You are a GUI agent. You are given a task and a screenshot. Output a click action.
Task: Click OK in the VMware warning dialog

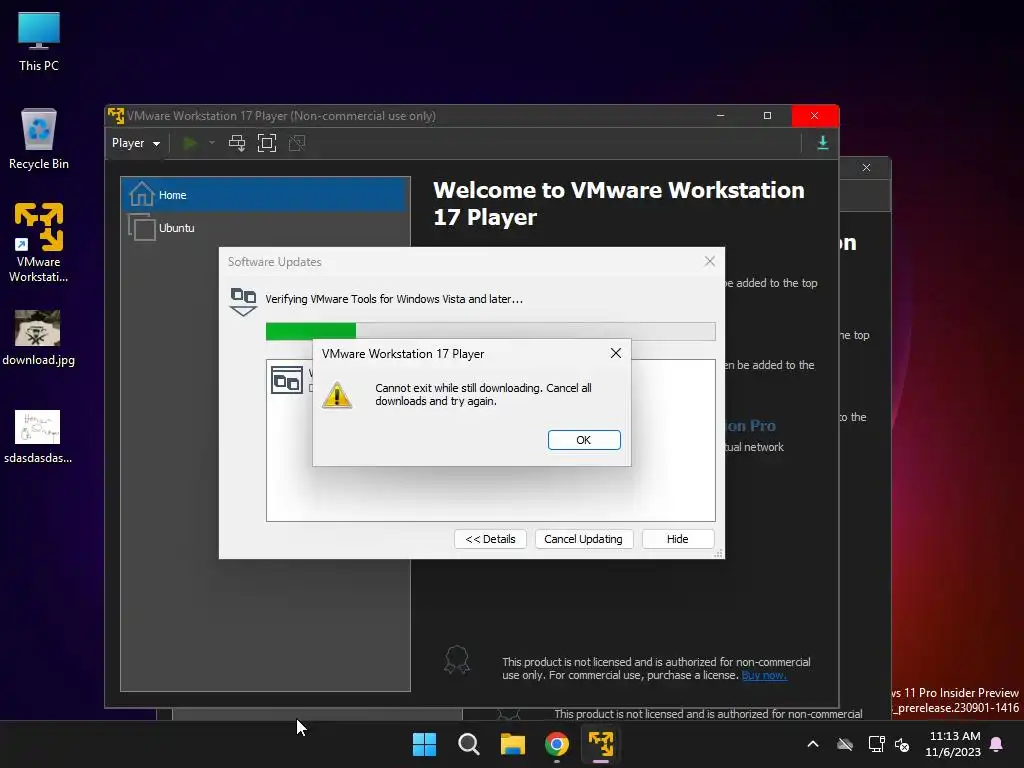(x=584, y=440)
